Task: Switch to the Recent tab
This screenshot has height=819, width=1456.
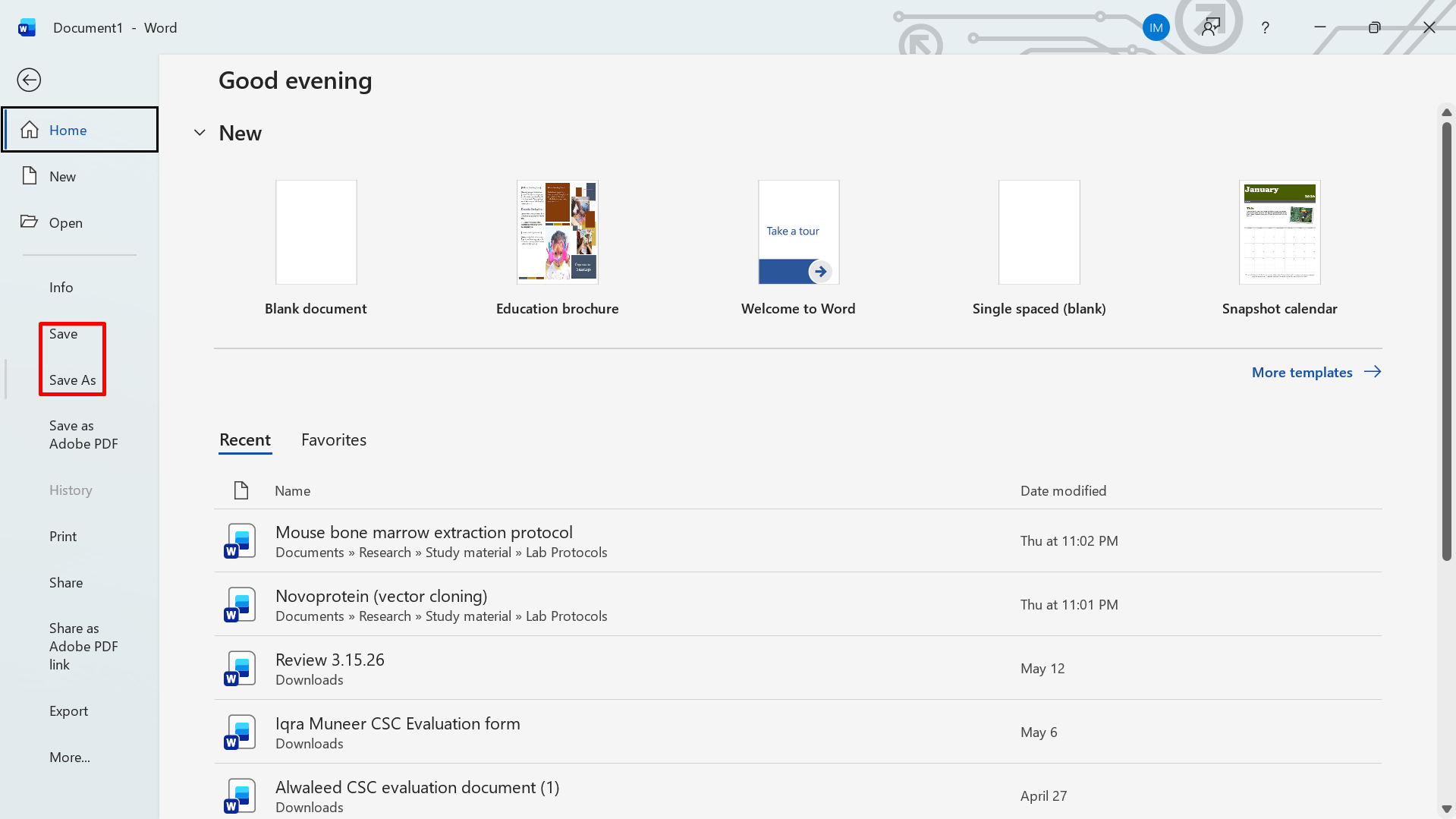Action: (x=245, y=439)
